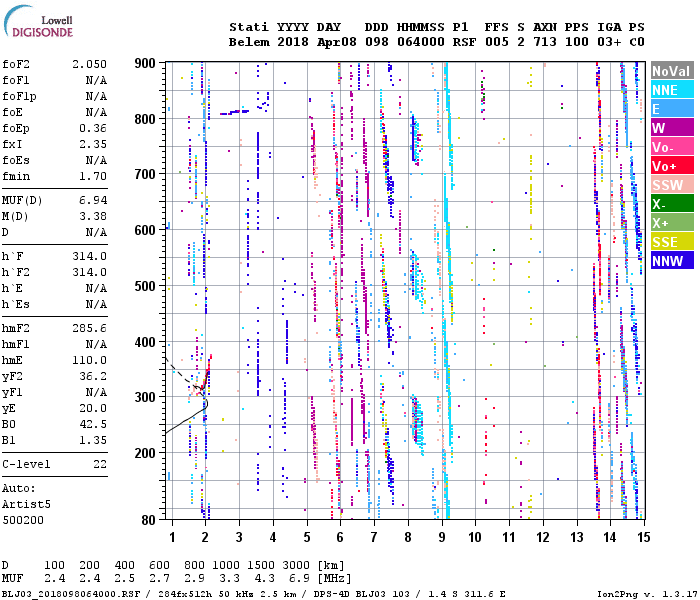The image size is (700, 600).
Task: Select the NNW legend swatch
Action: pos(672,260)
